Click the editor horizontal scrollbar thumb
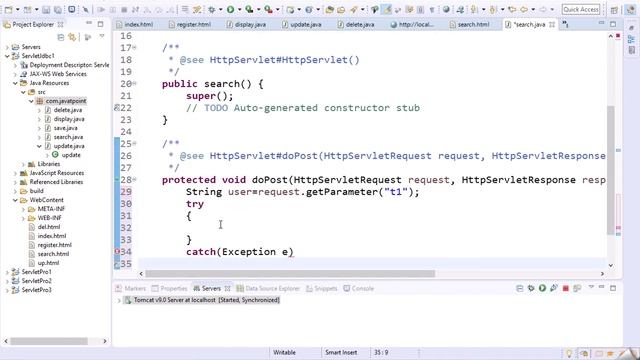The width and height of the screenshot is (640, 360). coord(290,273)
